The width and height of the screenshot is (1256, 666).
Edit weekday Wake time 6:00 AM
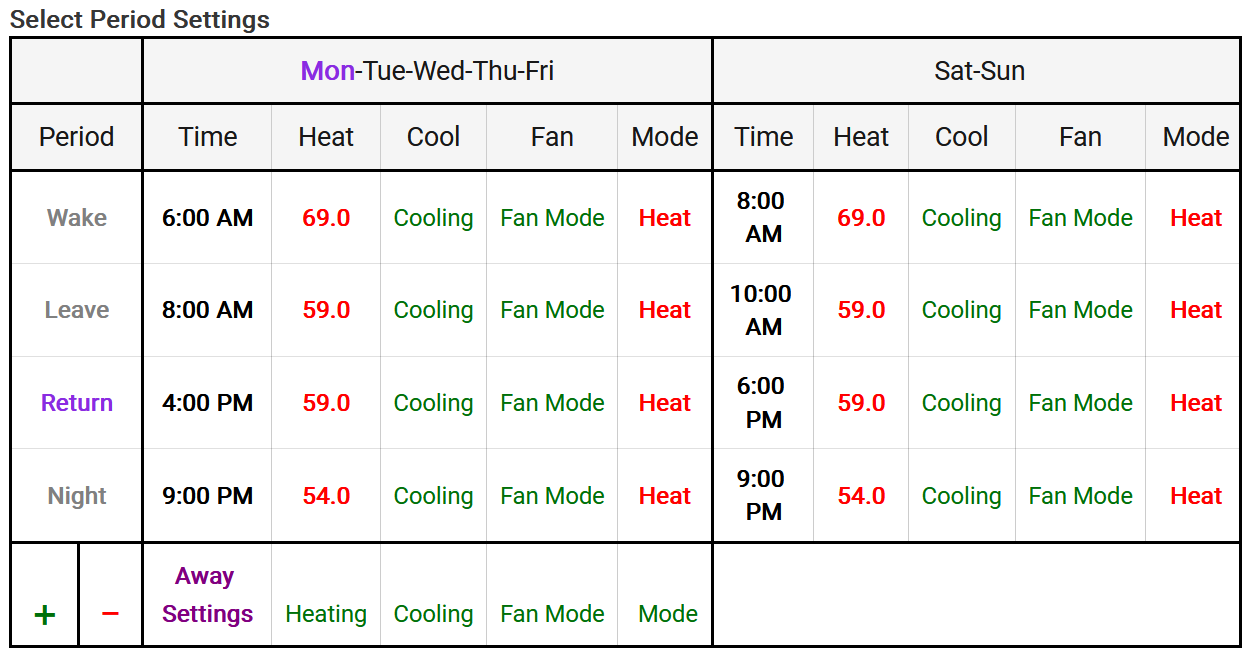(207, 218)
